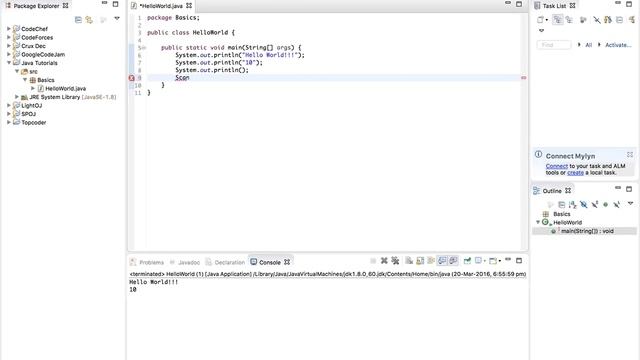Expand the CodeChef project
640x360 pixels.
[9, 29]
